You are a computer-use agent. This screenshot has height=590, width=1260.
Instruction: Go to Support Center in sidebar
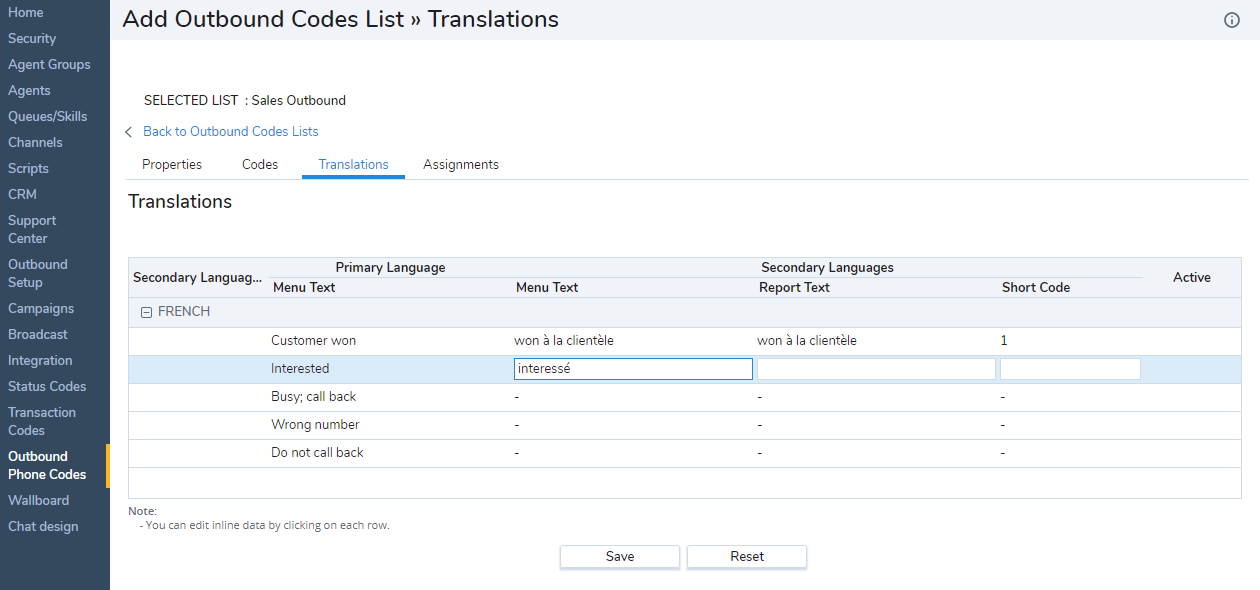(x=32, y=230)
